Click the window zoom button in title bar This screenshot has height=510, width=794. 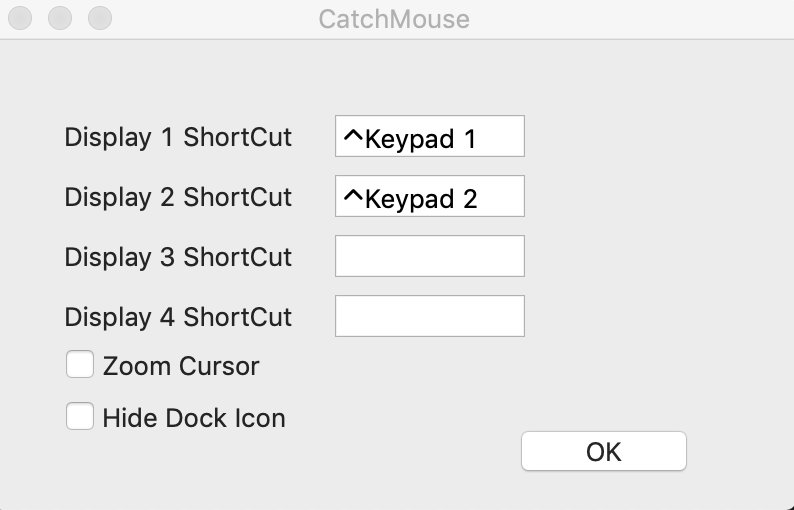(x=100, y=18)
